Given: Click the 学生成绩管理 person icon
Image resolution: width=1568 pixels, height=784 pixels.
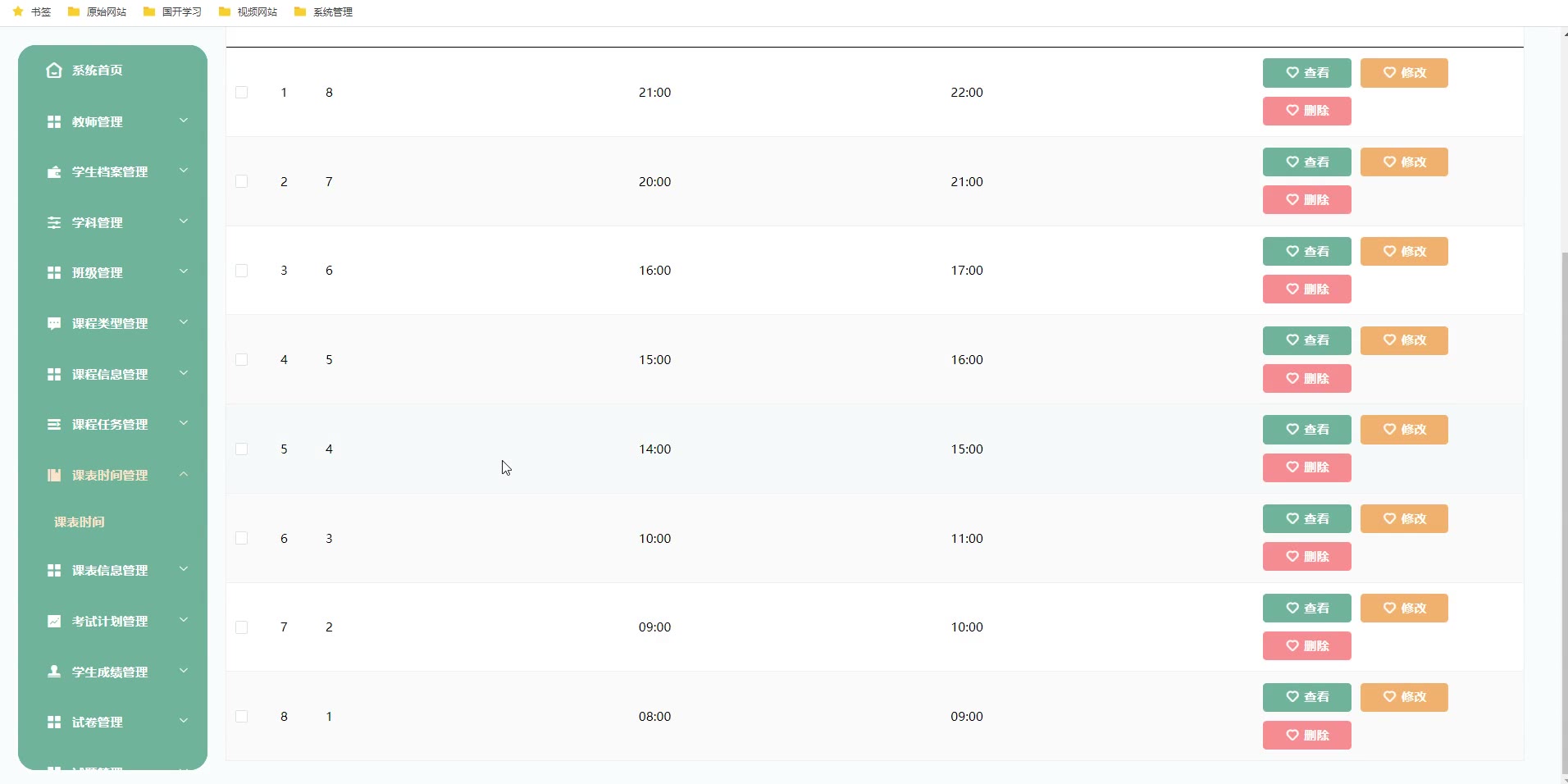Looking at the screenshot, I should pos(54,672).
